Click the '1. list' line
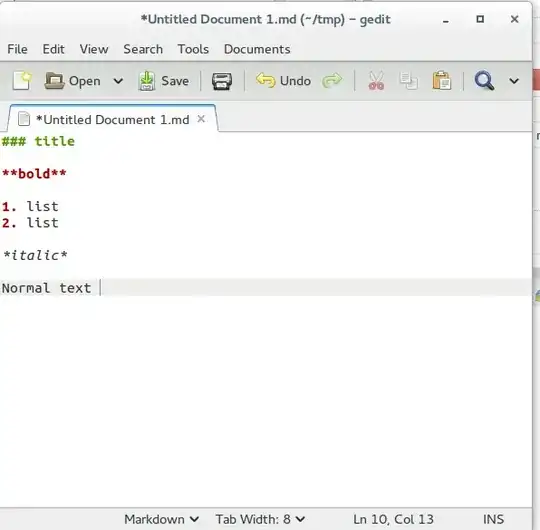This screenshot has height=530, width=540. tap(30, 206)
